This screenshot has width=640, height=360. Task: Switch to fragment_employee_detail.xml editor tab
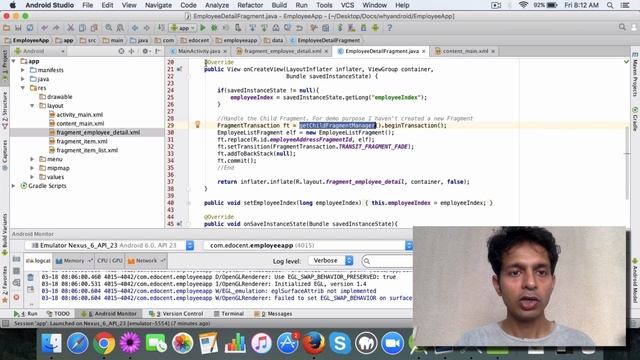[x=282, y=51]
